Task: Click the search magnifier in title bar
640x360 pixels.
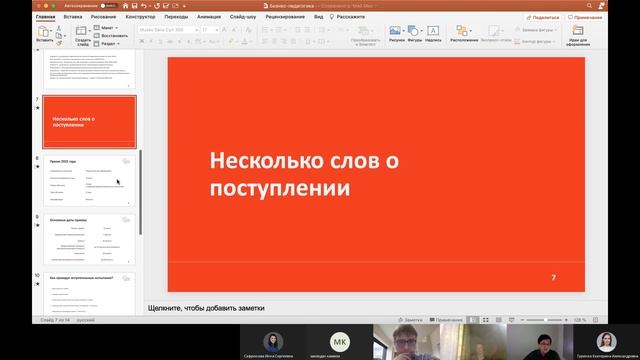Action: [x=589, y=6]
